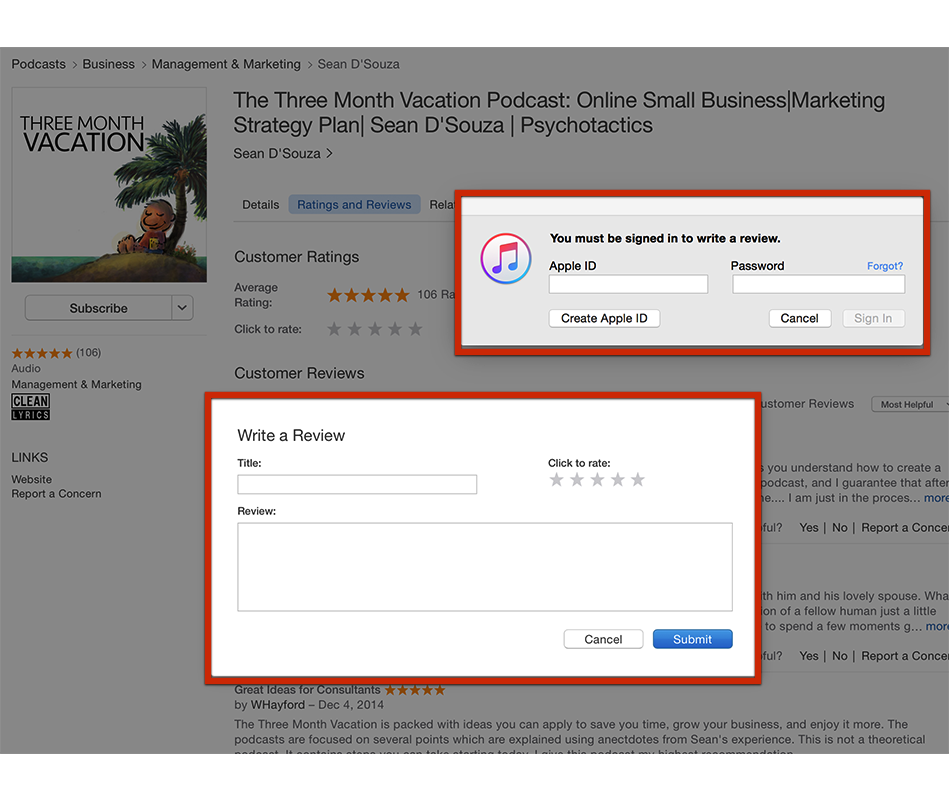The height and width of the screenshot is (800, 949).
Task: Click the Three Month Vacation artwork
Action: coord(109,185)
